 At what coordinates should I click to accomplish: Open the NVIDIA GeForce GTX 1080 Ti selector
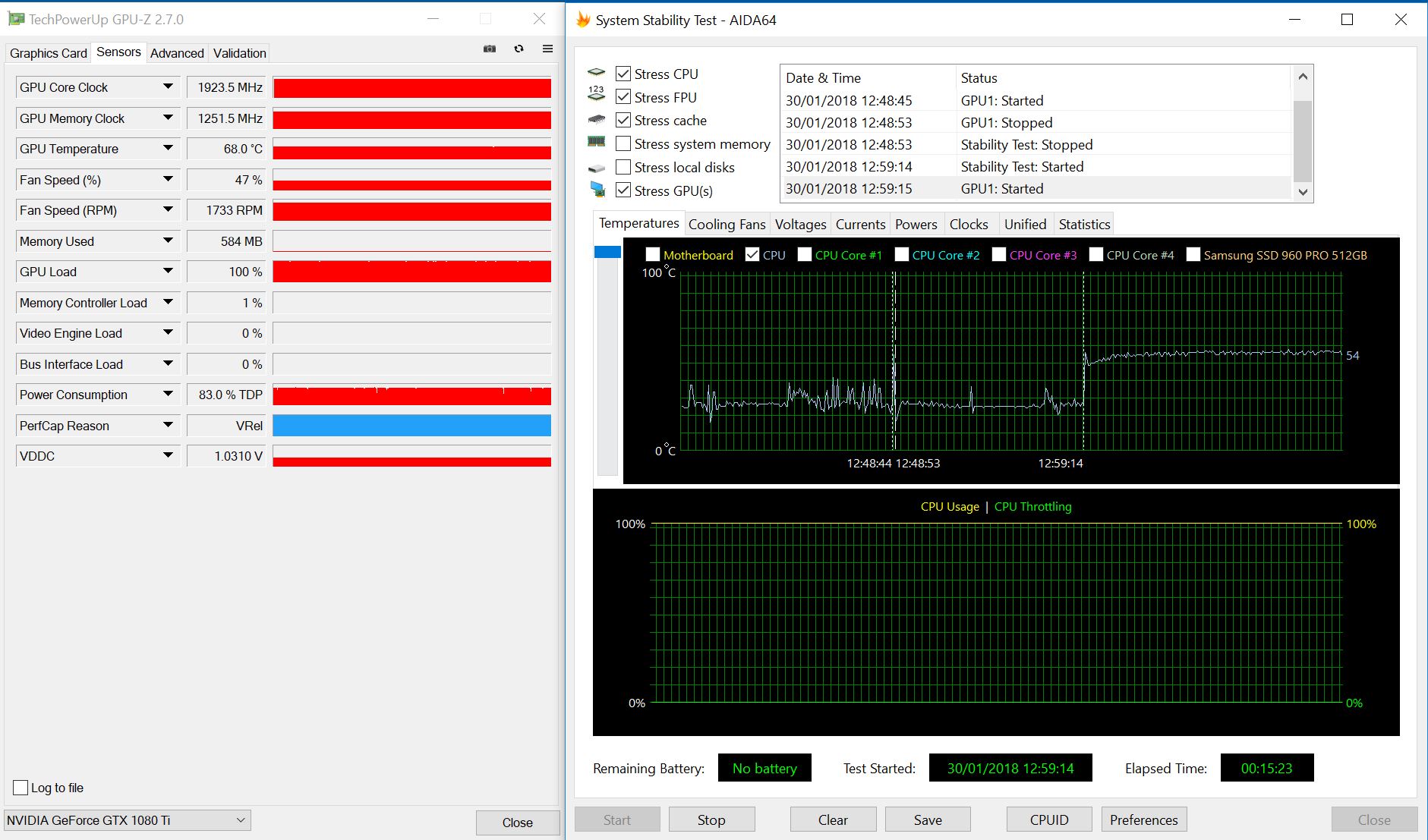point(128,820)
